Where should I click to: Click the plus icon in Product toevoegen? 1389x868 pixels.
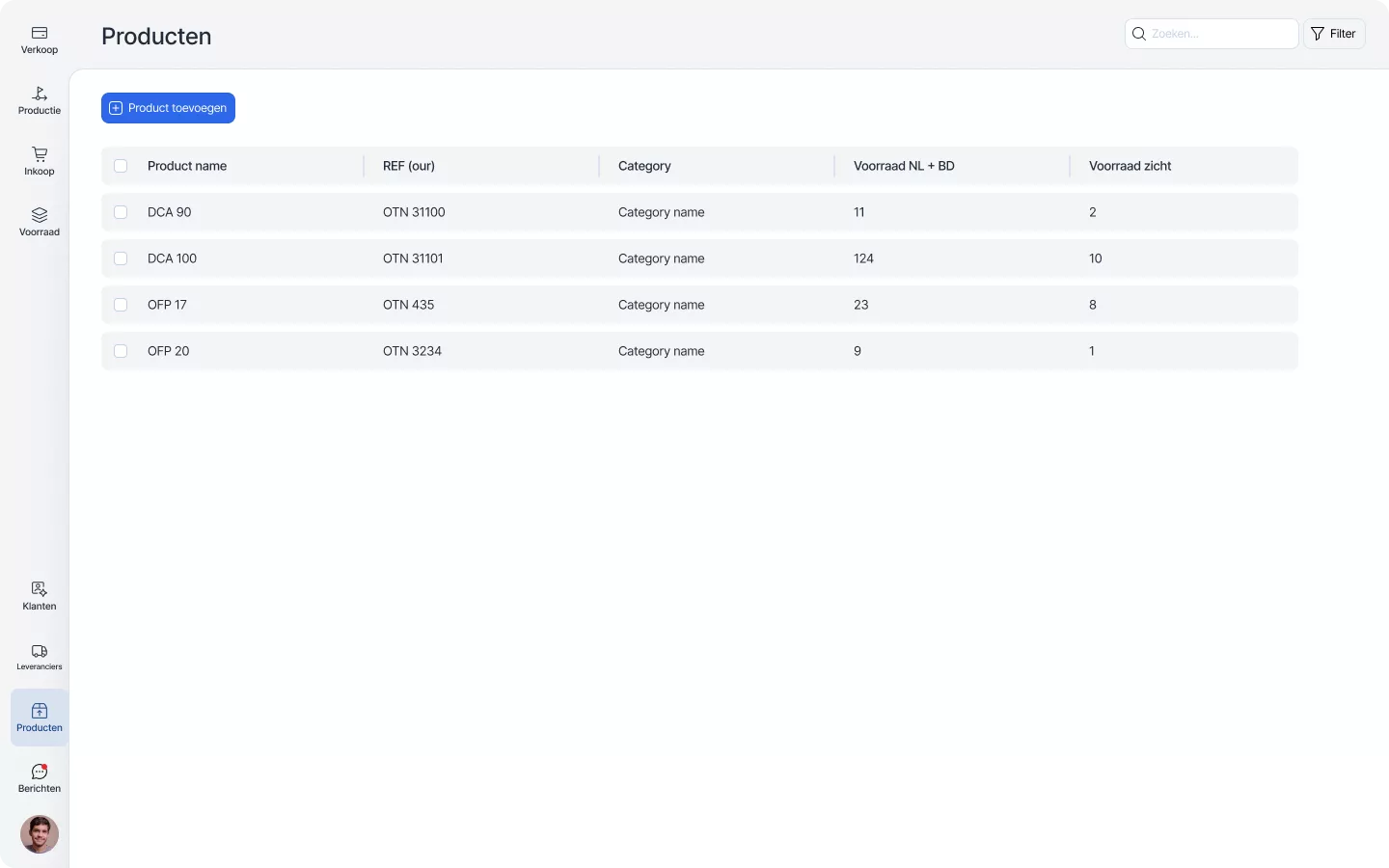coord(116,108)
